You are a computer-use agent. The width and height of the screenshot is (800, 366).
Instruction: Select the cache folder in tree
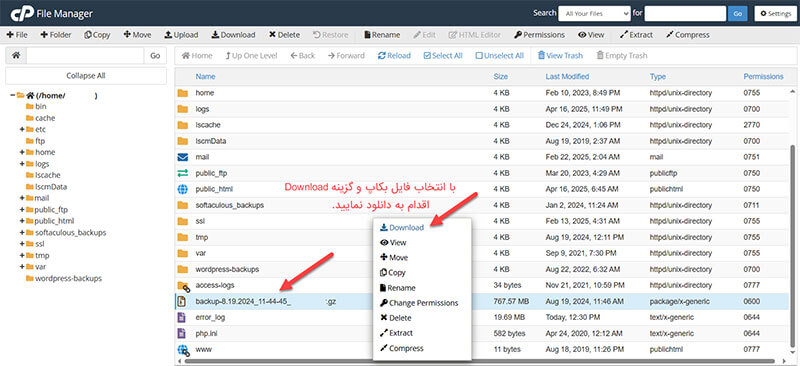pos(45,118)
